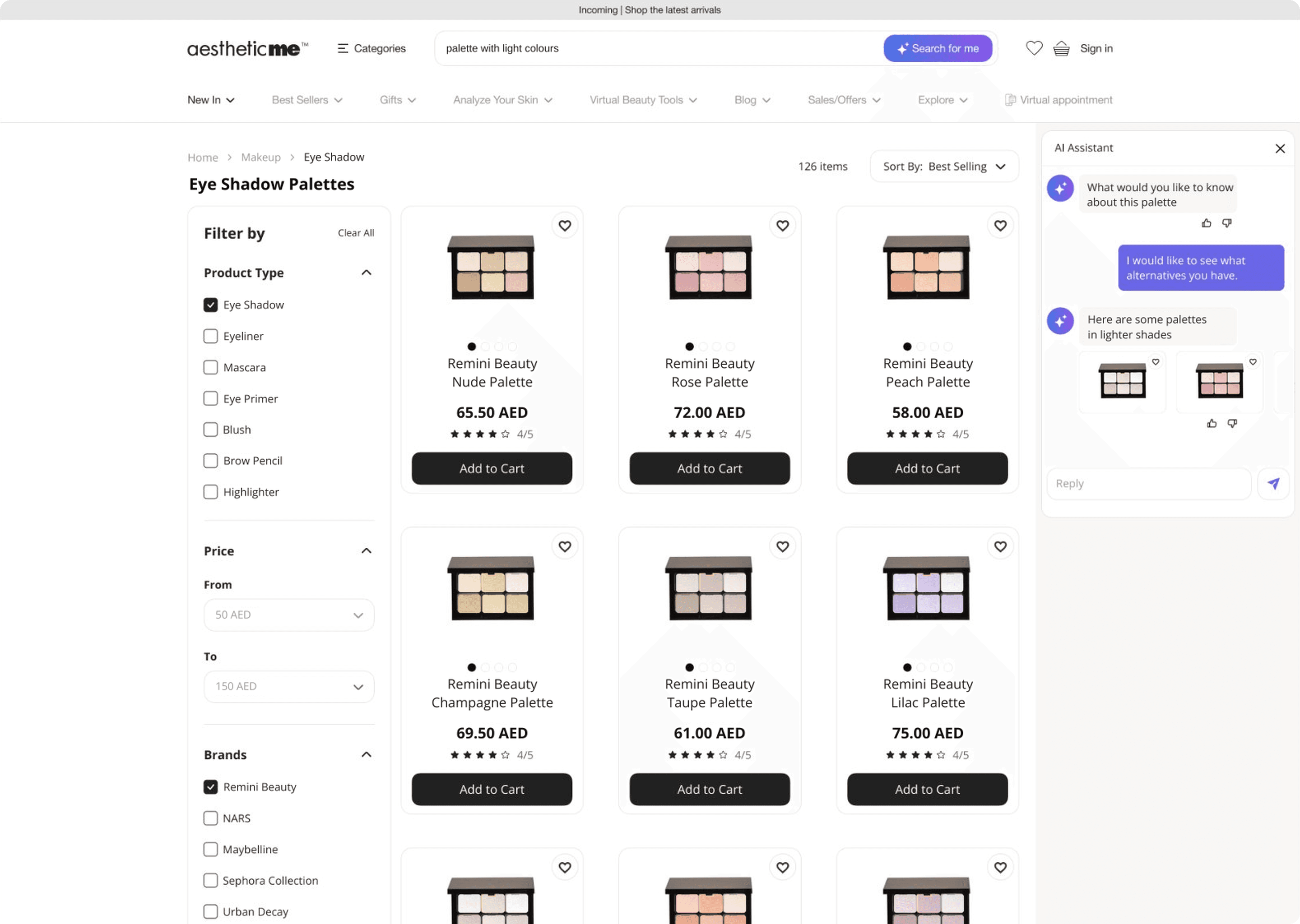Viewport: 1300px width, 924px height.
Task: Open the From price 50 AED dropdown
Action: click(289, 615)
